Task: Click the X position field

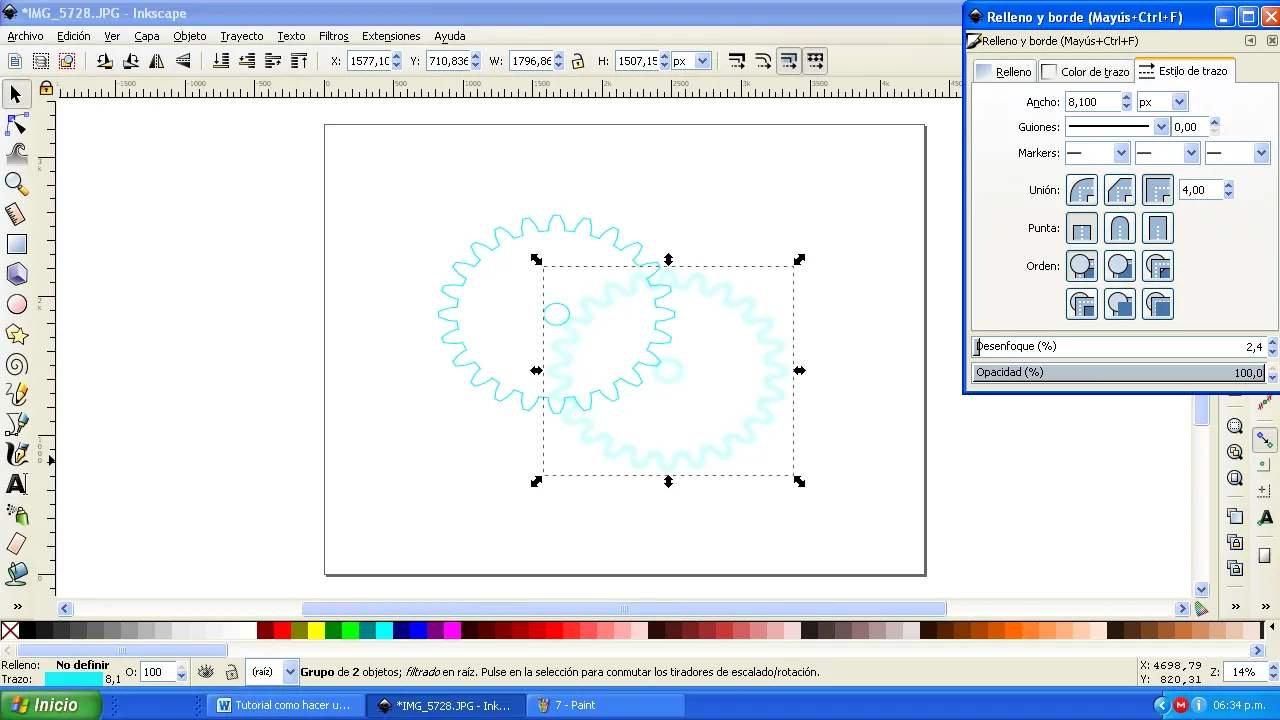Action: tap(368, 61)
